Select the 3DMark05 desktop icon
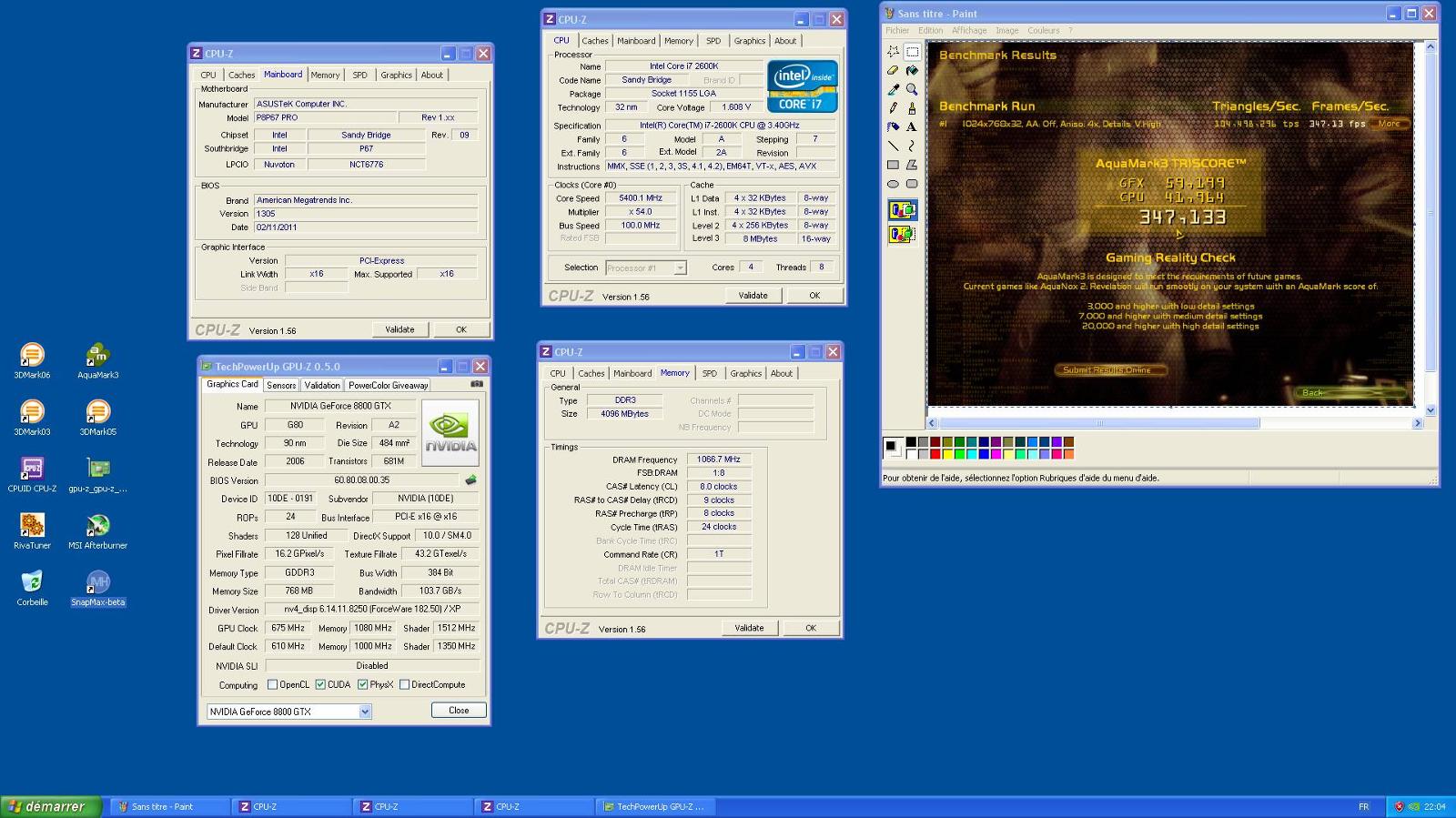This screenshot has height=818, width=1456. coord(97,417)
